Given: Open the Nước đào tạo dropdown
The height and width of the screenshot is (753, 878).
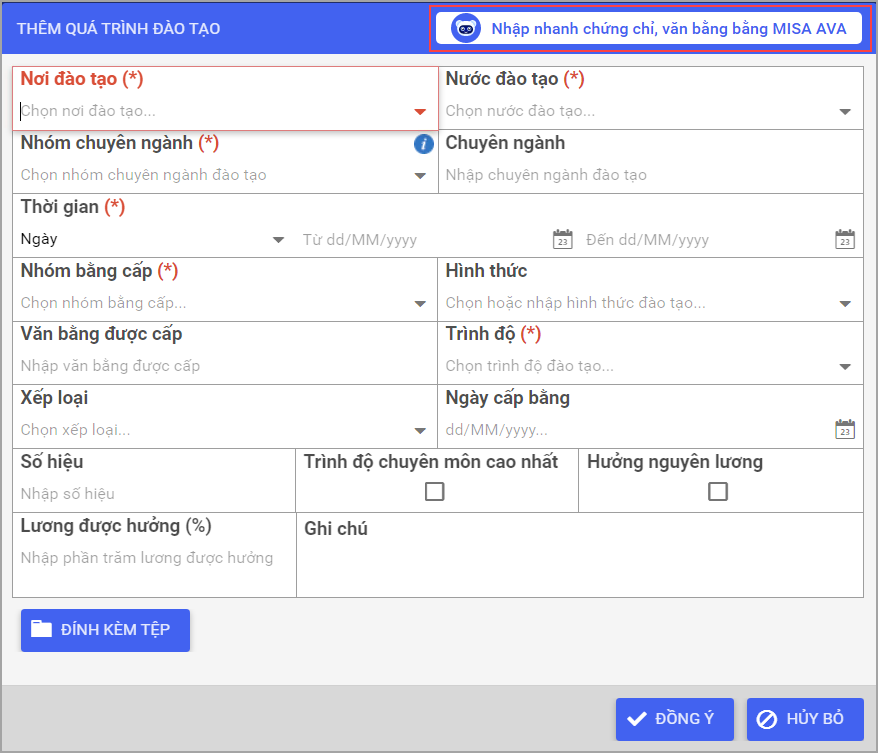Looking at the screenshot, I should [x=845, y=112].
